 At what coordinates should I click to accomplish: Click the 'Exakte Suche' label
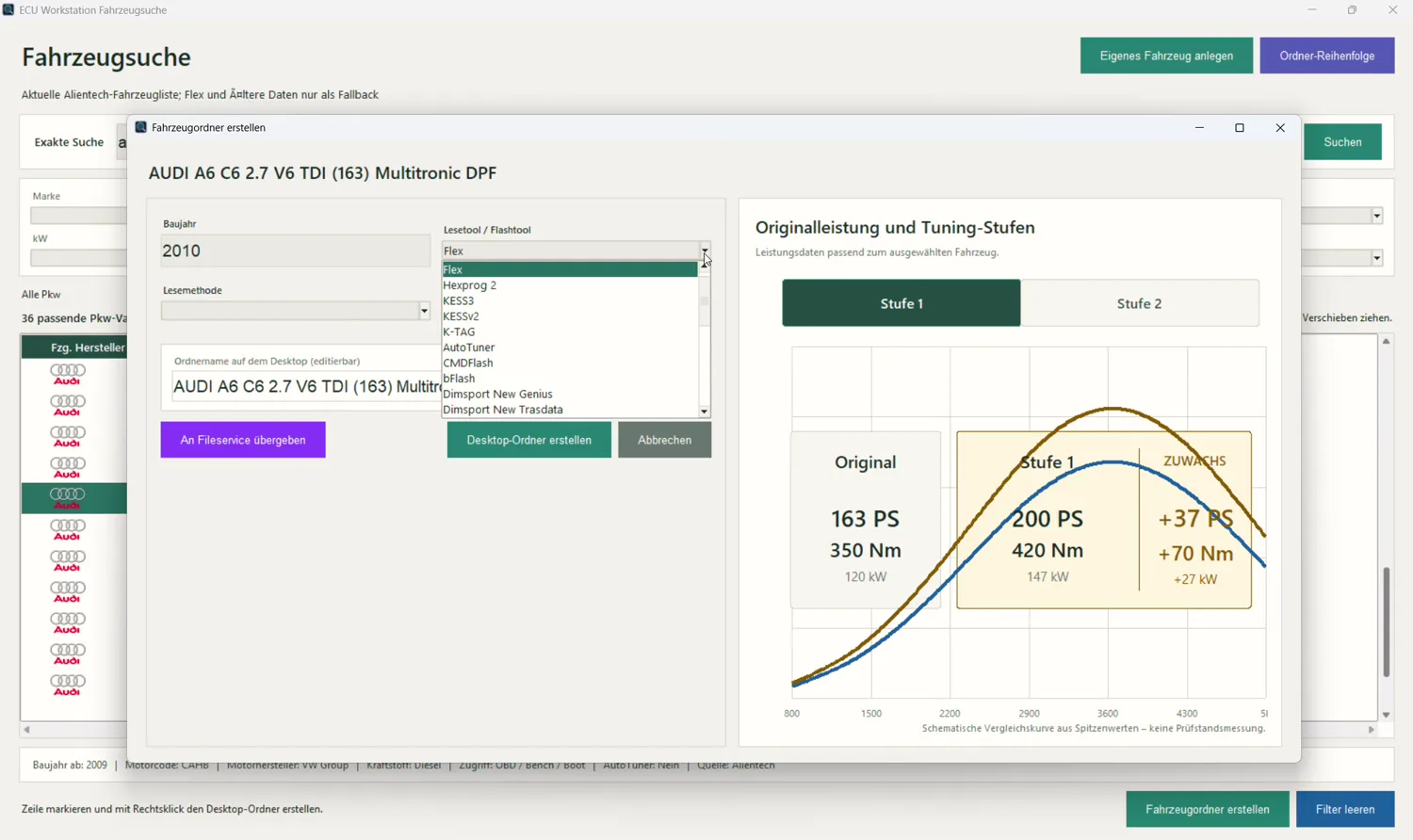tap(69, 142)
